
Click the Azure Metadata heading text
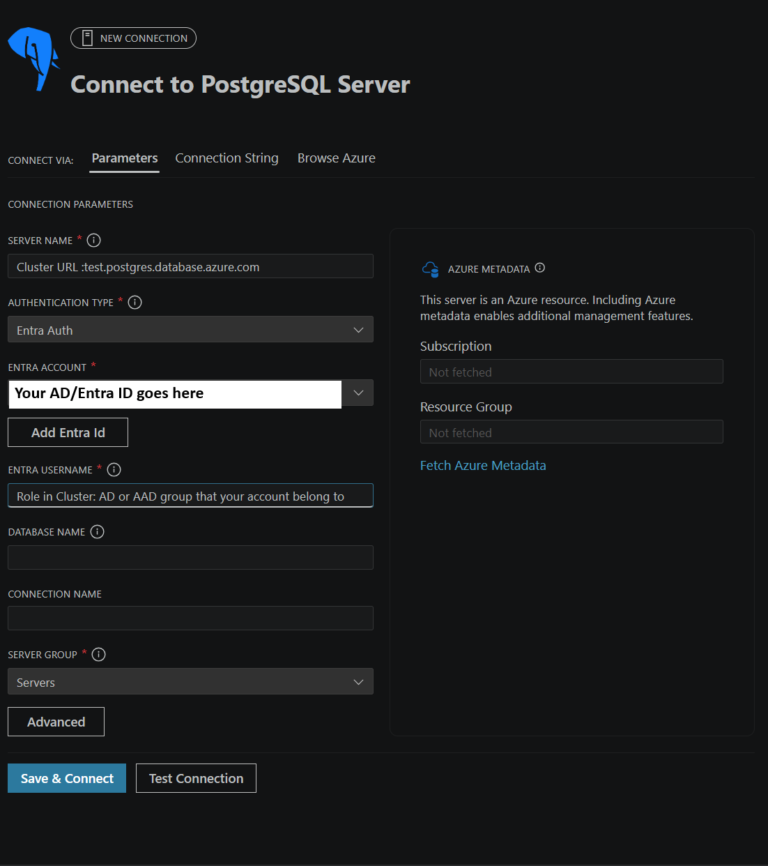(489, 269)
